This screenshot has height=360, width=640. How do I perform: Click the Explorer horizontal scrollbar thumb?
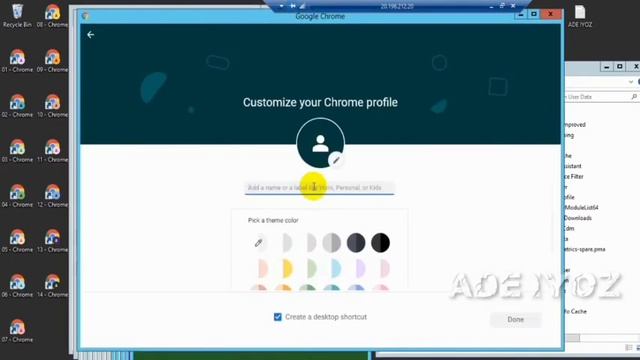(x=573, y=338)
